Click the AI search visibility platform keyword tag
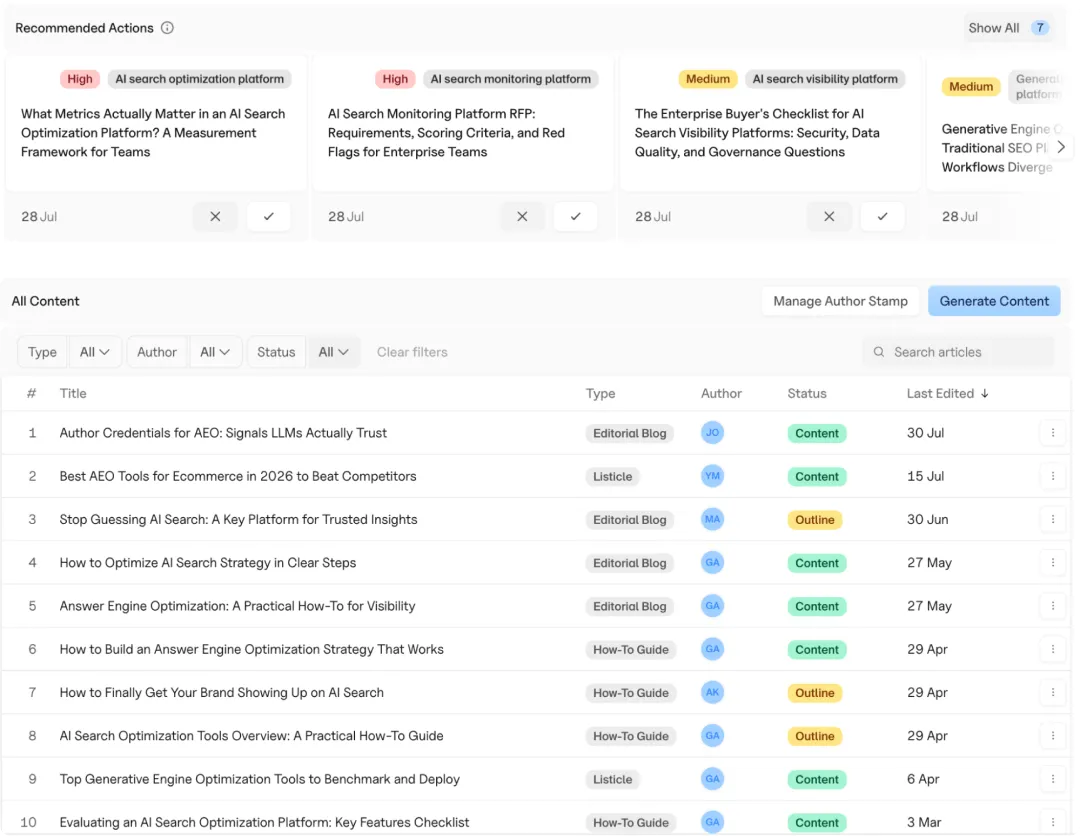1080x836 pixels. 825,79
